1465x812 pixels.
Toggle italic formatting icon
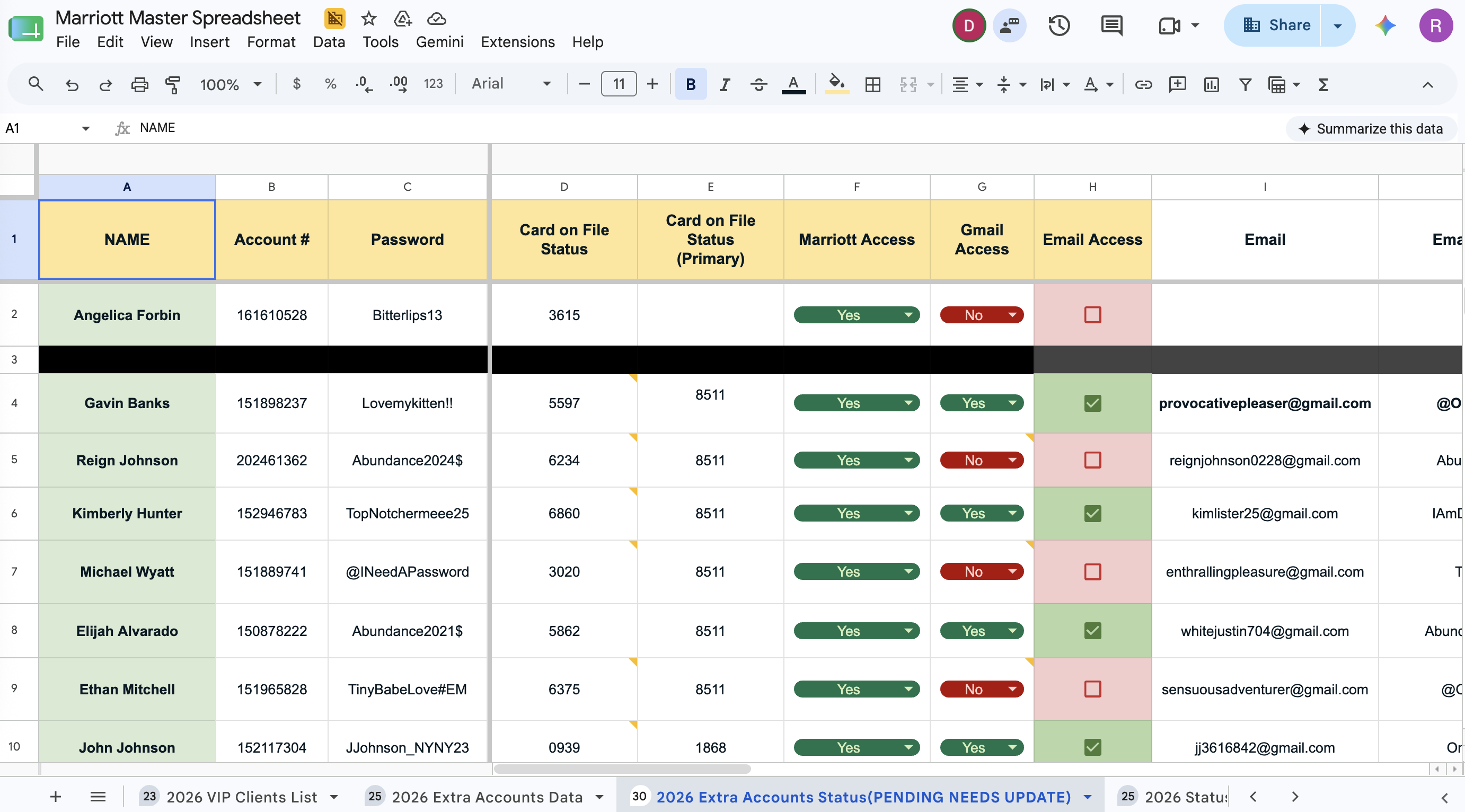pyautogui.click(x=725, y=84)
